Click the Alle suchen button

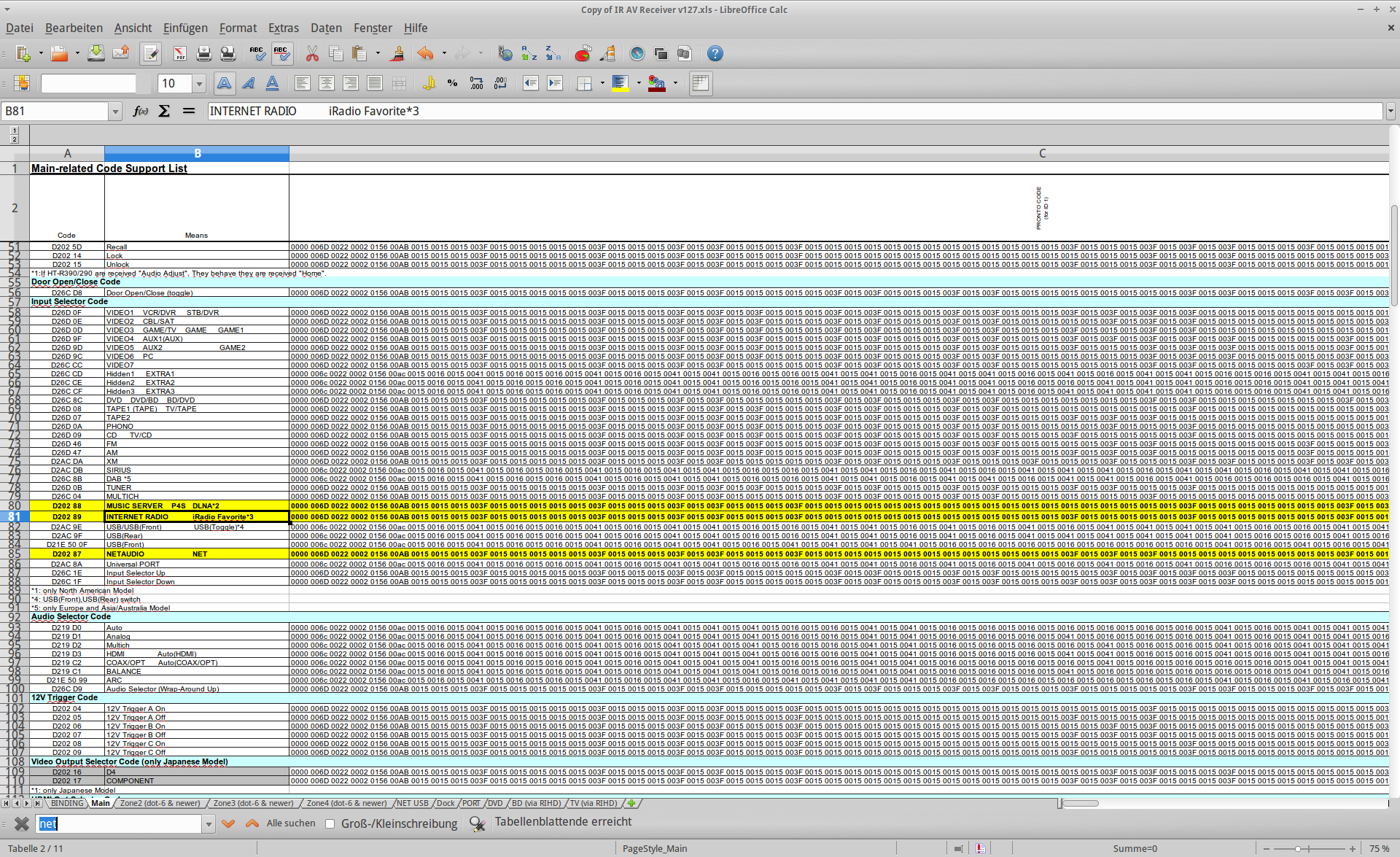pyautogui.click(x=291, y=823)
